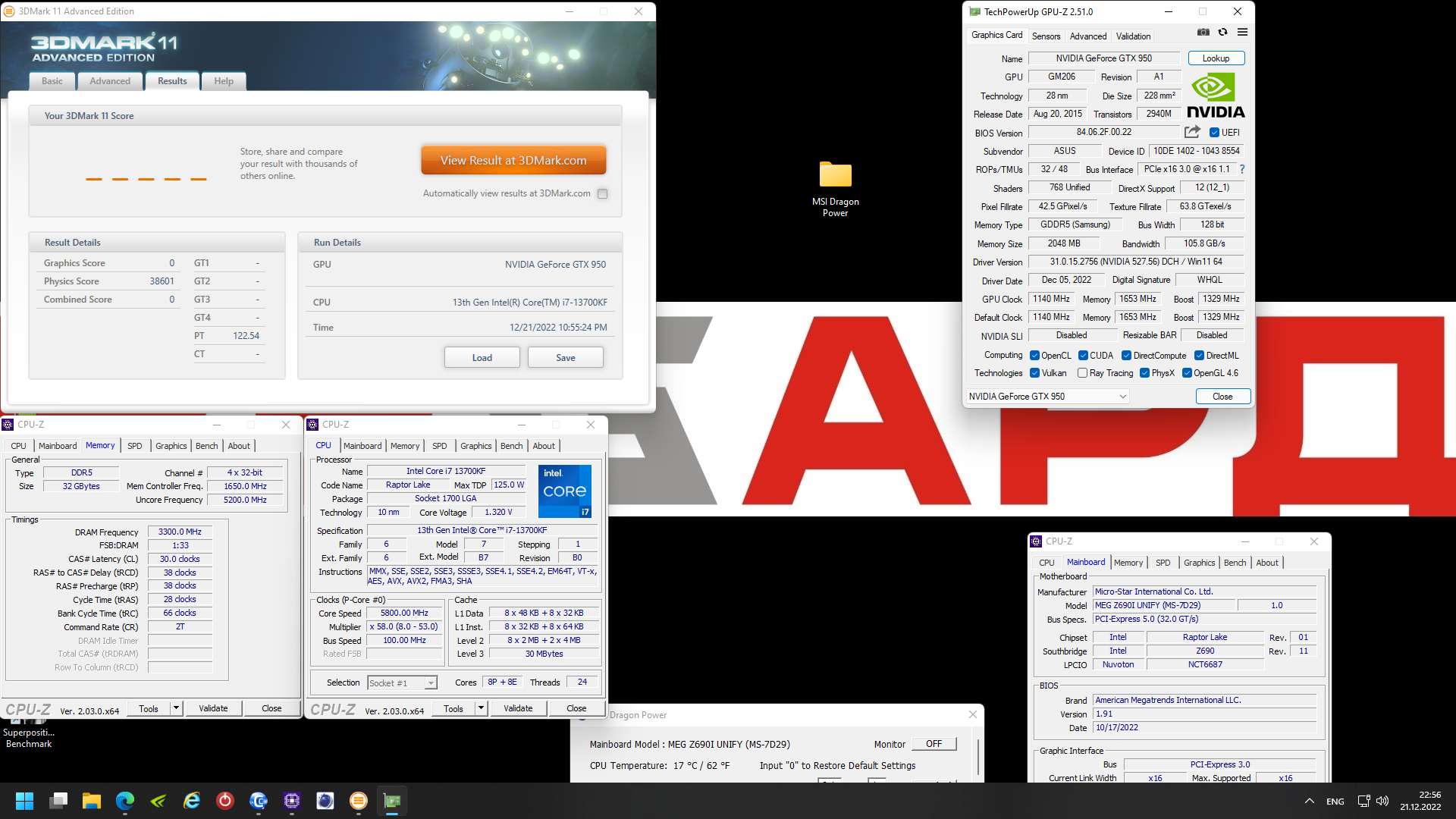Viewport: 1456px width, 819px height.
Task: Click the blue C app taskbar icon
Action: point(259,801)
